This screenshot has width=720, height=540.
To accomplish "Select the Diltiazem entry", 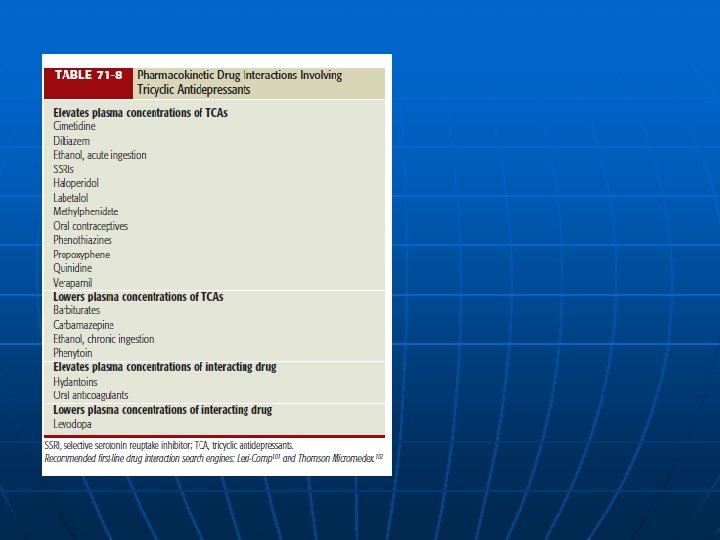I will pyautogui.click(x=72, y=141).
